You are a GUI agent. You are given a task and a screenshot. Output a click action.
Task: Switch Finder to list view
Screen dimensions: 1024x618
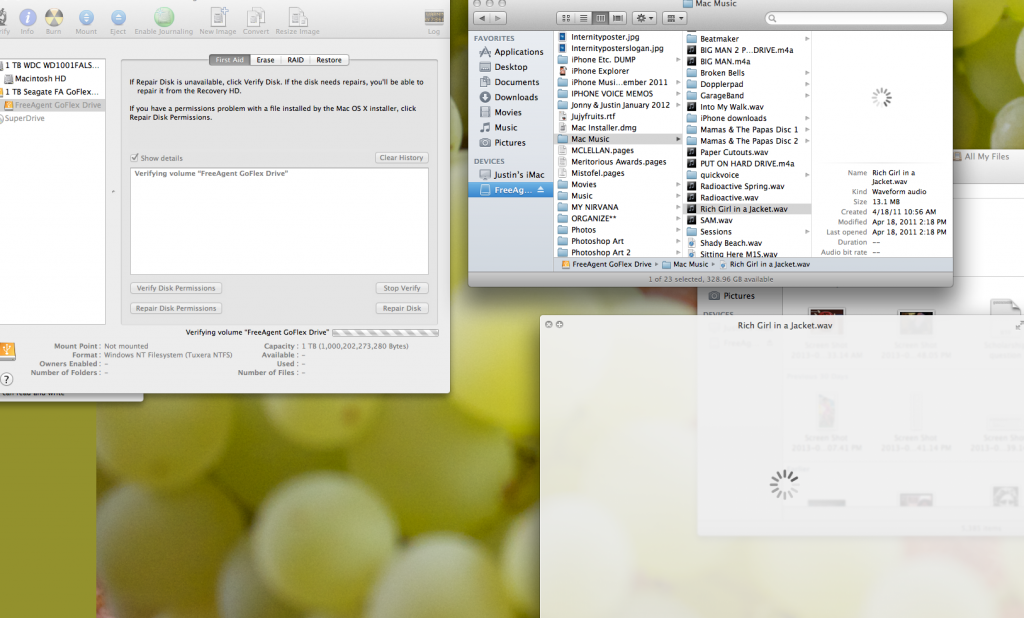[x=583, y=18]
